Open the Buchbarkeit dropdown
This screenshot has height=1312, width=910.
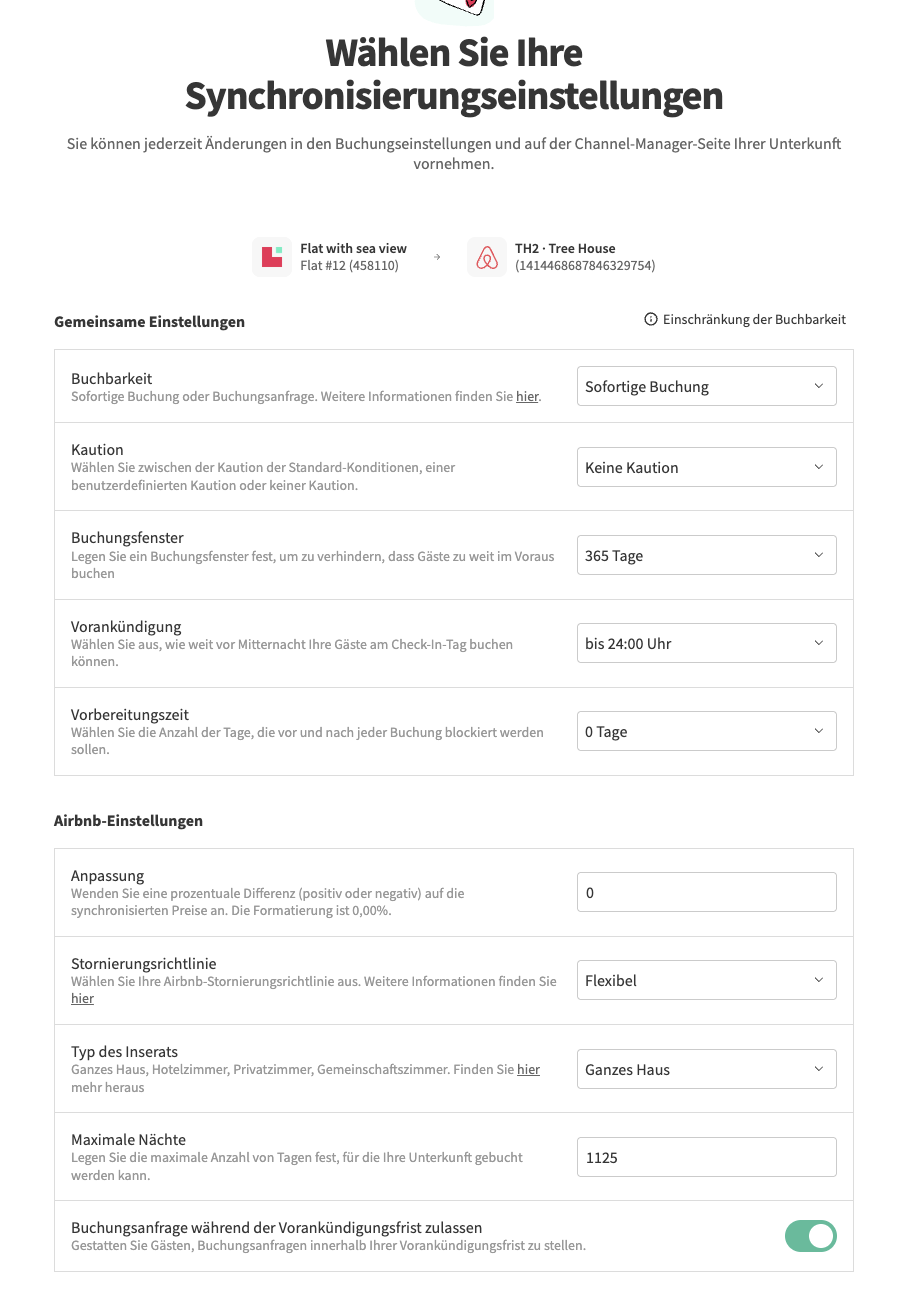(x=706, y=387)
